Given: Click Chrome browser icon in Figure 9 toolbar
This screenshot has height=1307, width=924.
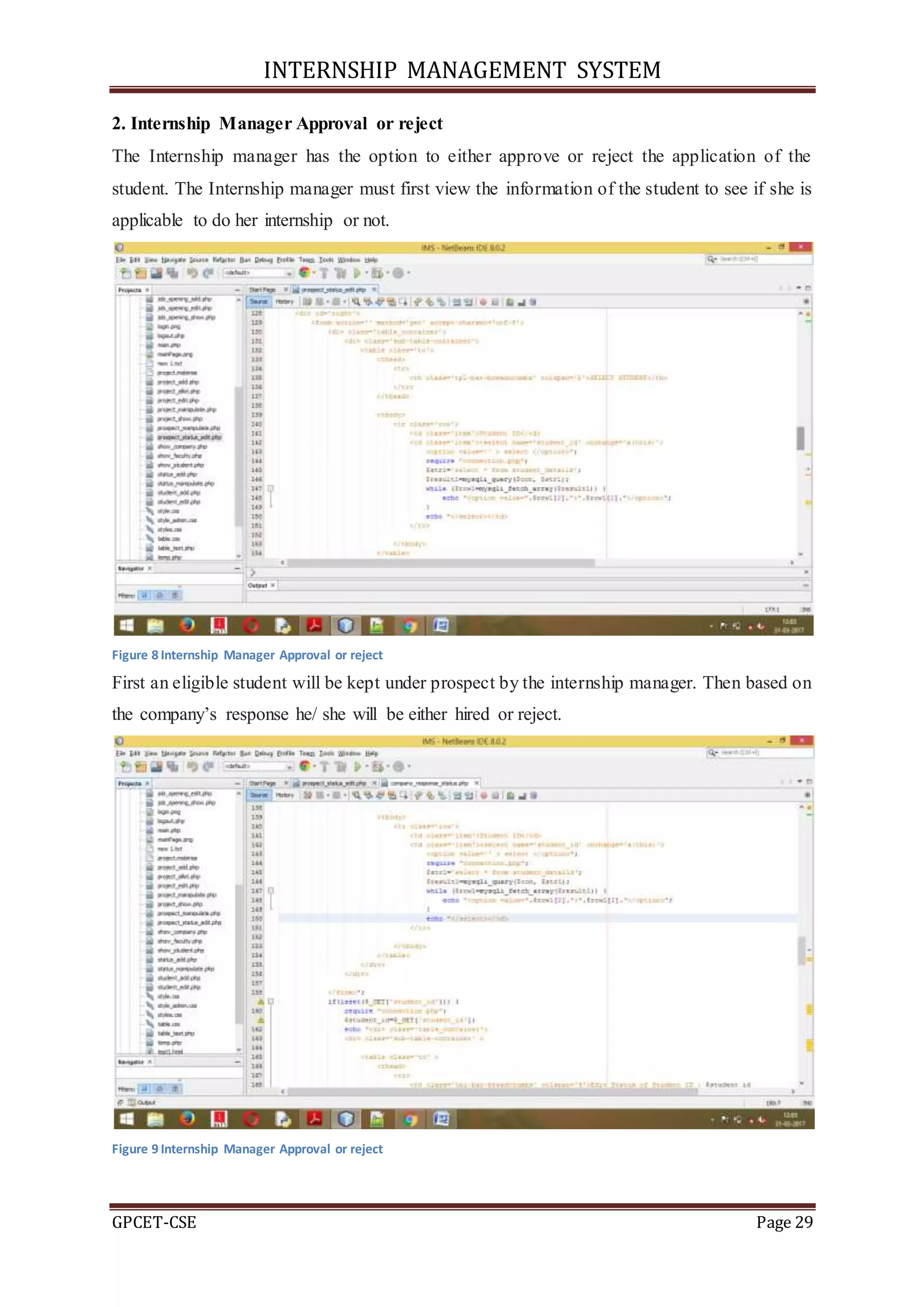Looking at the screenshot, I should (305, 766).
